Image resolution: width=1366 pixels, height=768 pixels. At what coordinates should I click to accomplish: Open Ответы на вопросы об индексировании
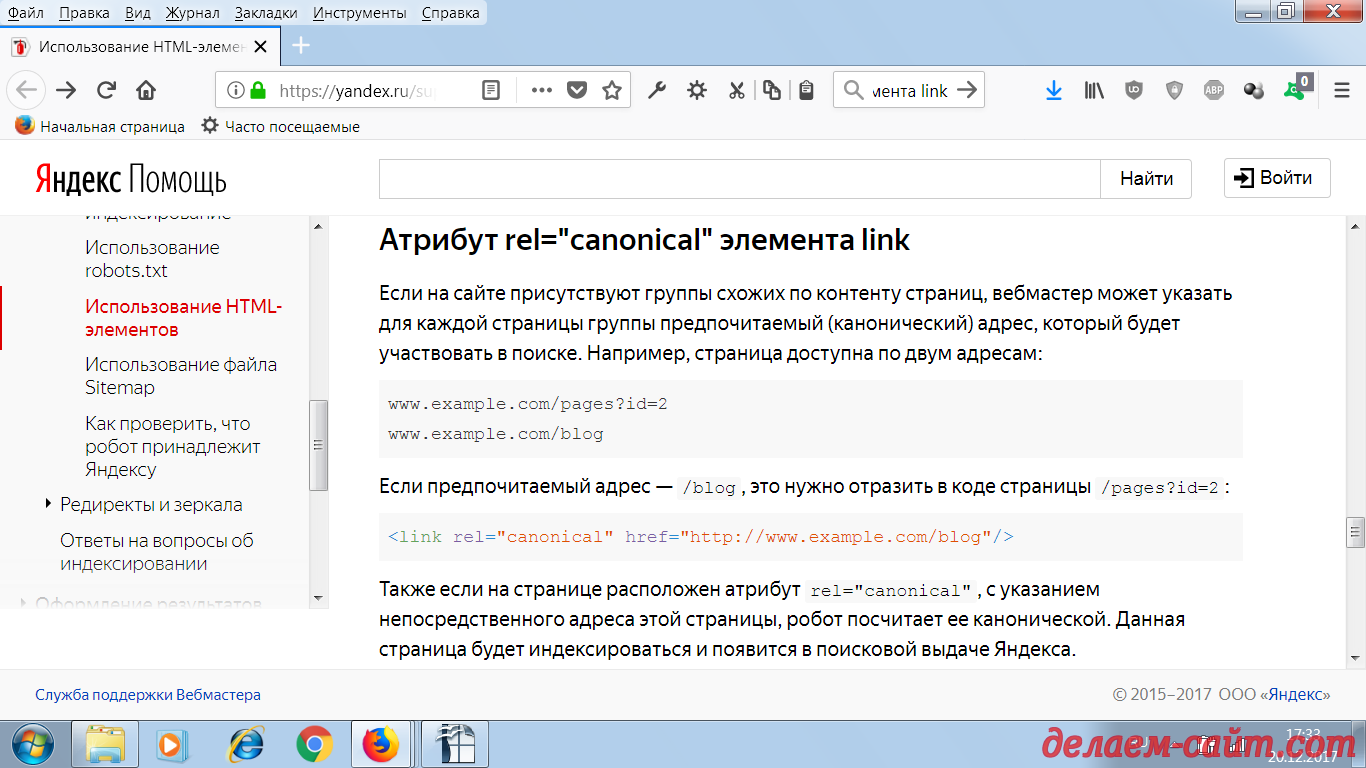[x=157, y=552]
